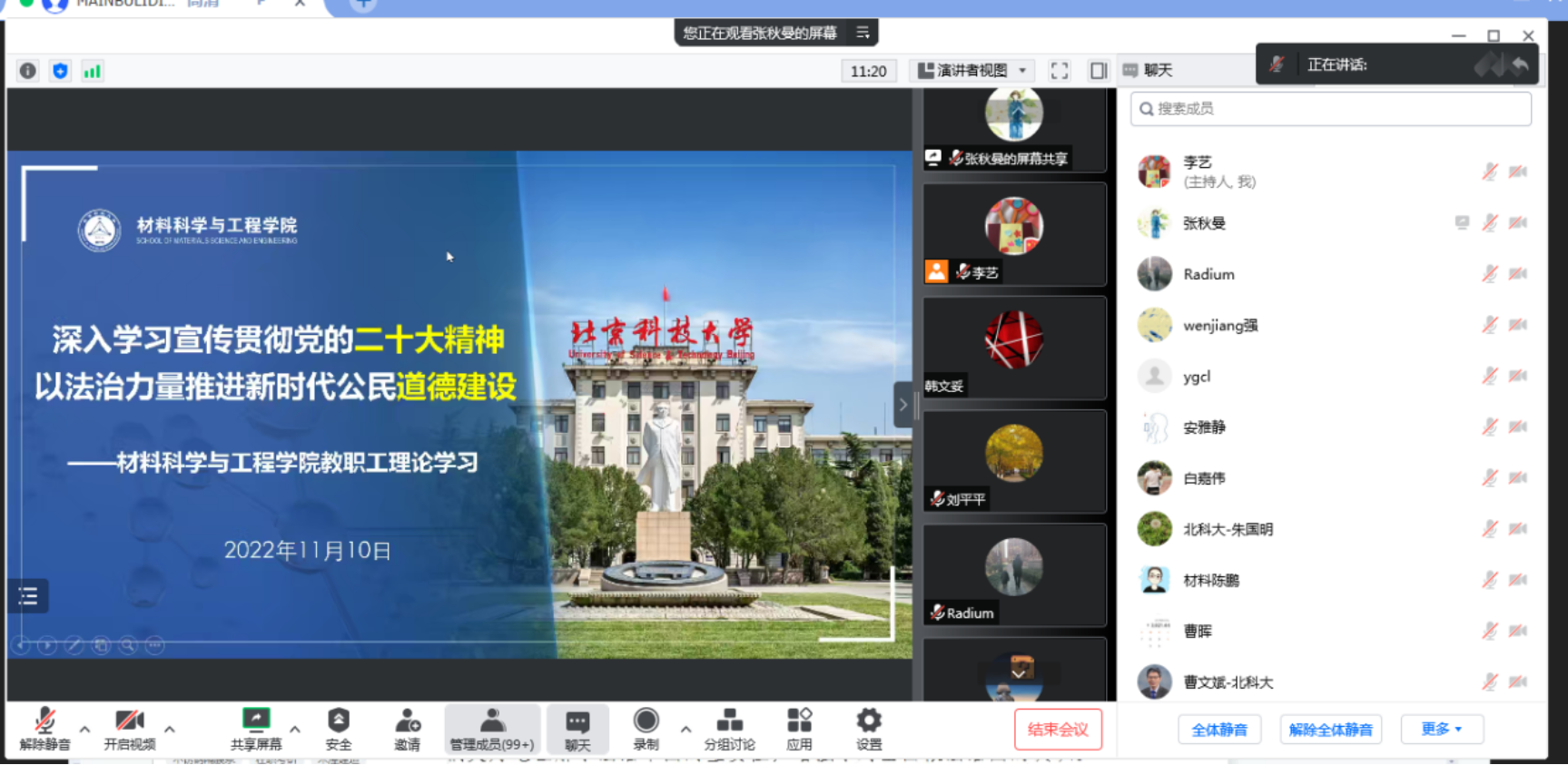
Task: Open 分组讨论 breakout rooms
Action: [729, 730]
